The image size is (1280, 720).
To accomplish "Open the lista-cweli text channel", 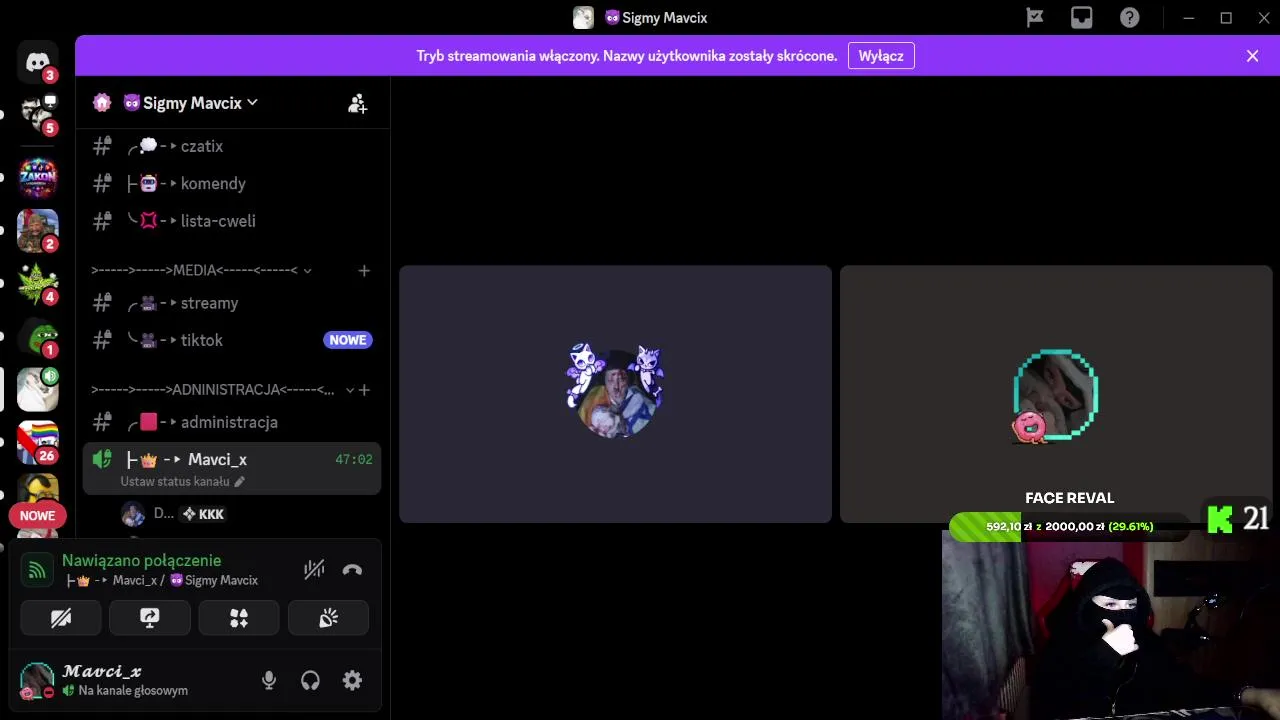I will pyautogui.click(x=232, y=220).
